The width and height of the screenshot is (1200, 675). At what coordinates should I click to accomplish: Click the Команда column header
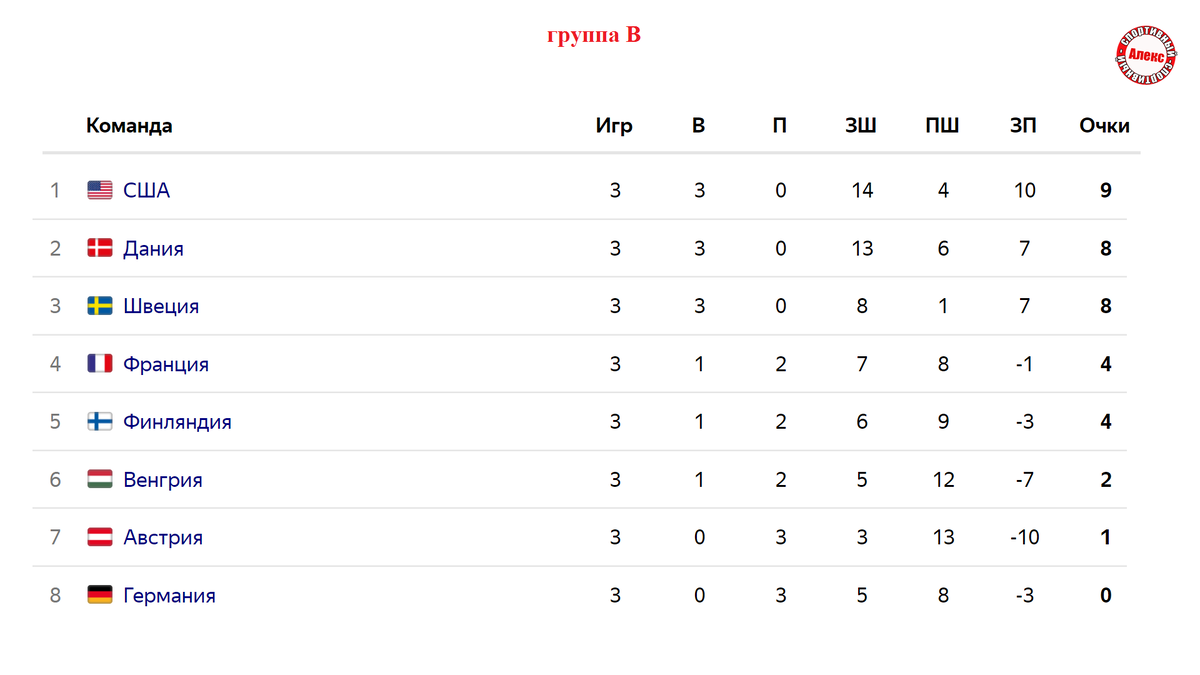[129, 126]
